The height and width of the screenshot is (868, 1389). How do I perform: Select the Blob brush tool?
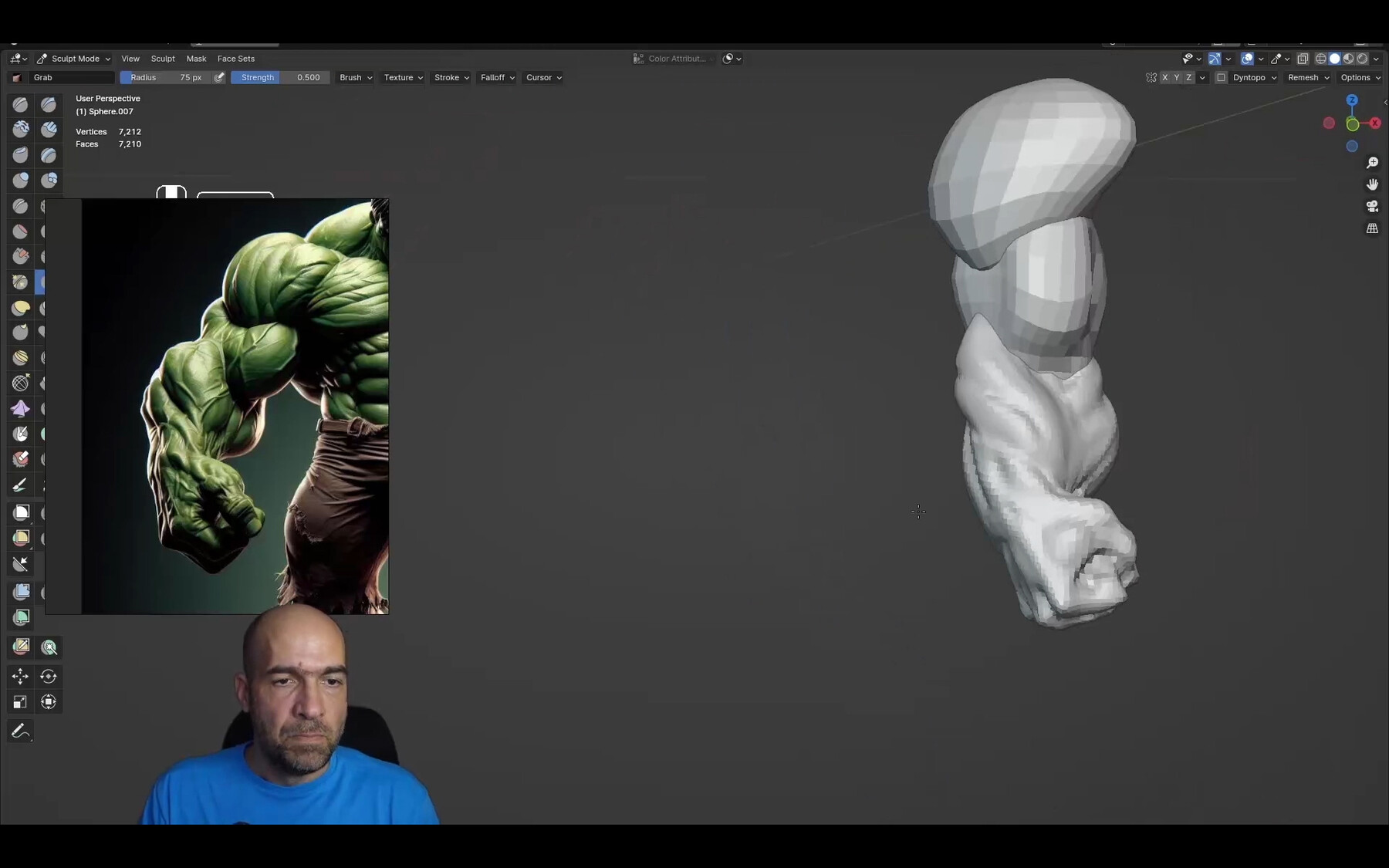click(49, 181)
